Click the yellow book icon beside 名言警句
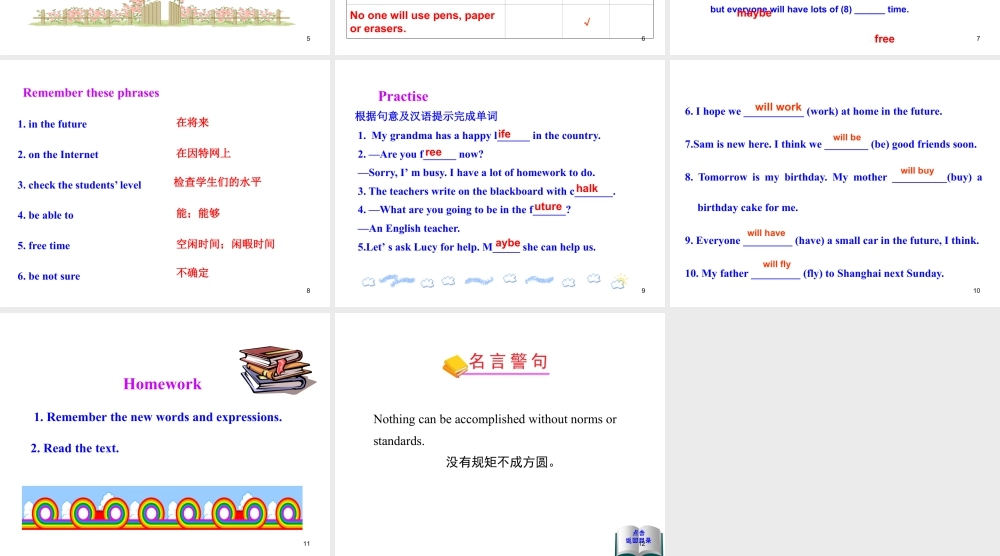 [455, 367]
